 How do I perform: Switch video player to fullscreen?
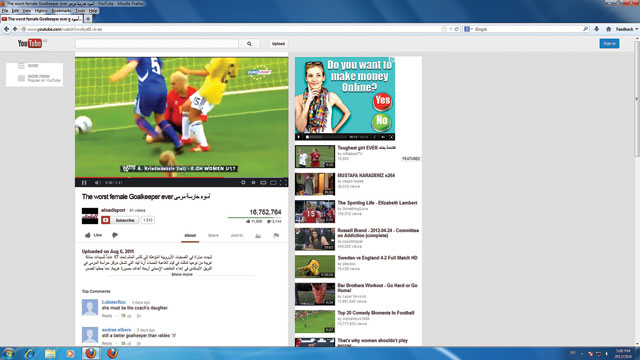pos(283,182)
